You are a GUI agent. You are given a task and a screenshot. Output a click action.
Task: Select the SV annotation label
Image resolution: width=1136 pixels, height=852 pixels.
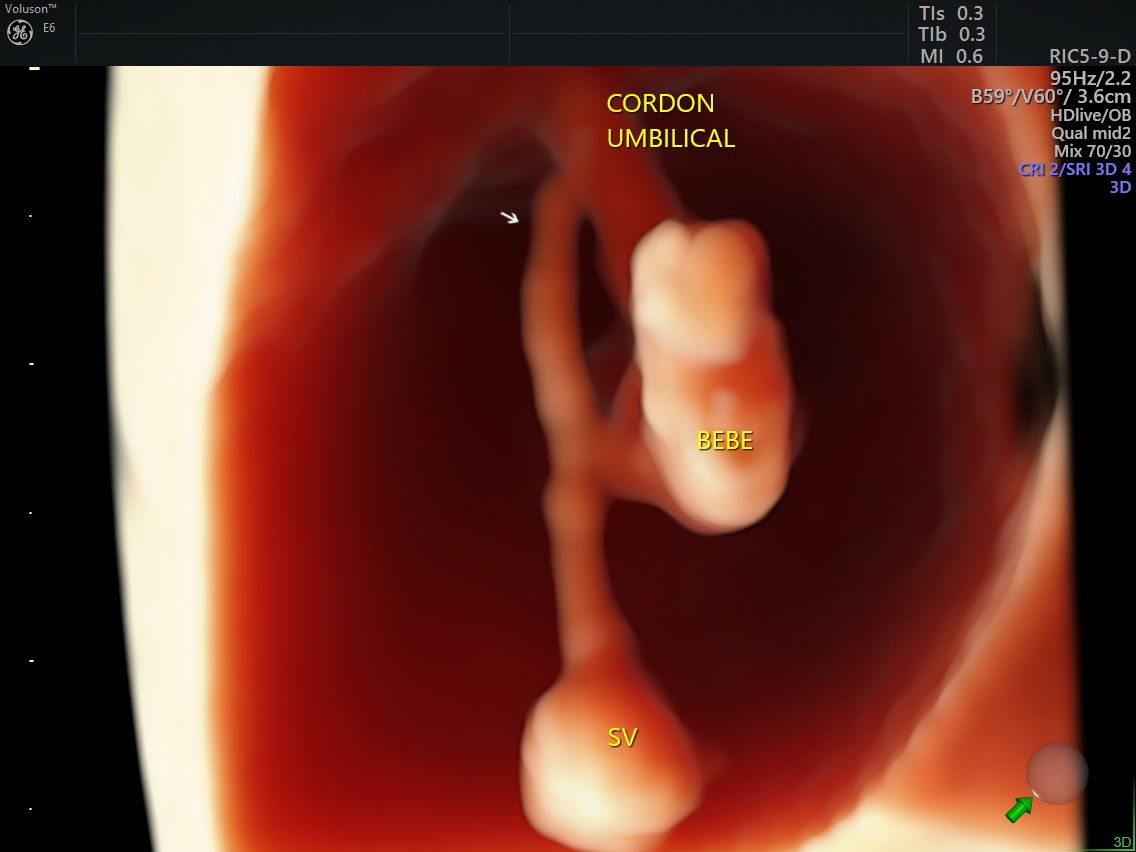[x=622, y=738]
